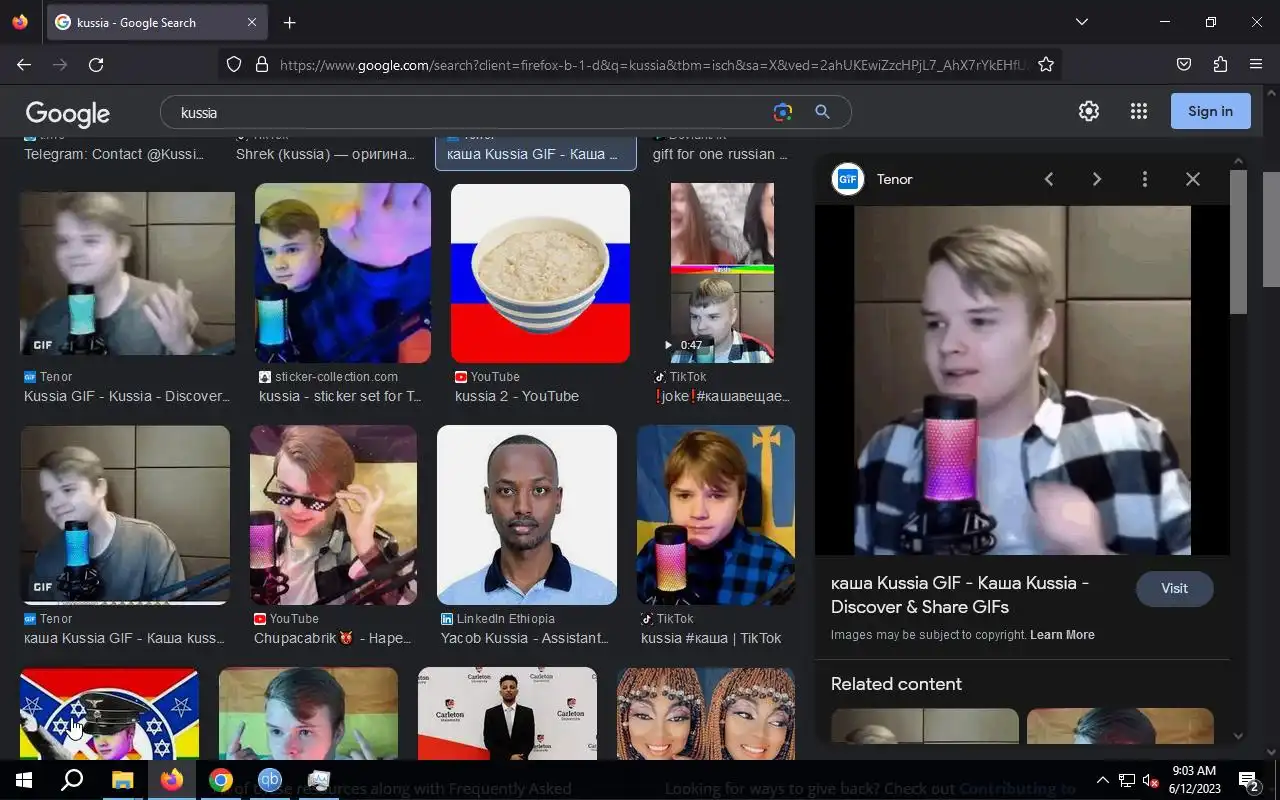Save page to Pocket
The image size is (1280, 800).
click(1184, 64)
